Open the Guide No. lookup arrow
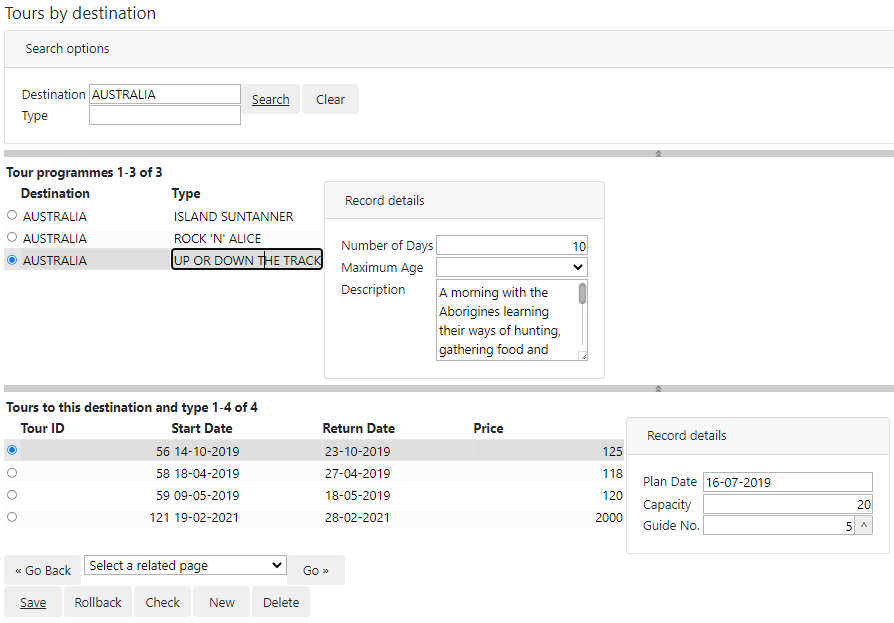This screenshot has width=894, height=623. (864, 526)
